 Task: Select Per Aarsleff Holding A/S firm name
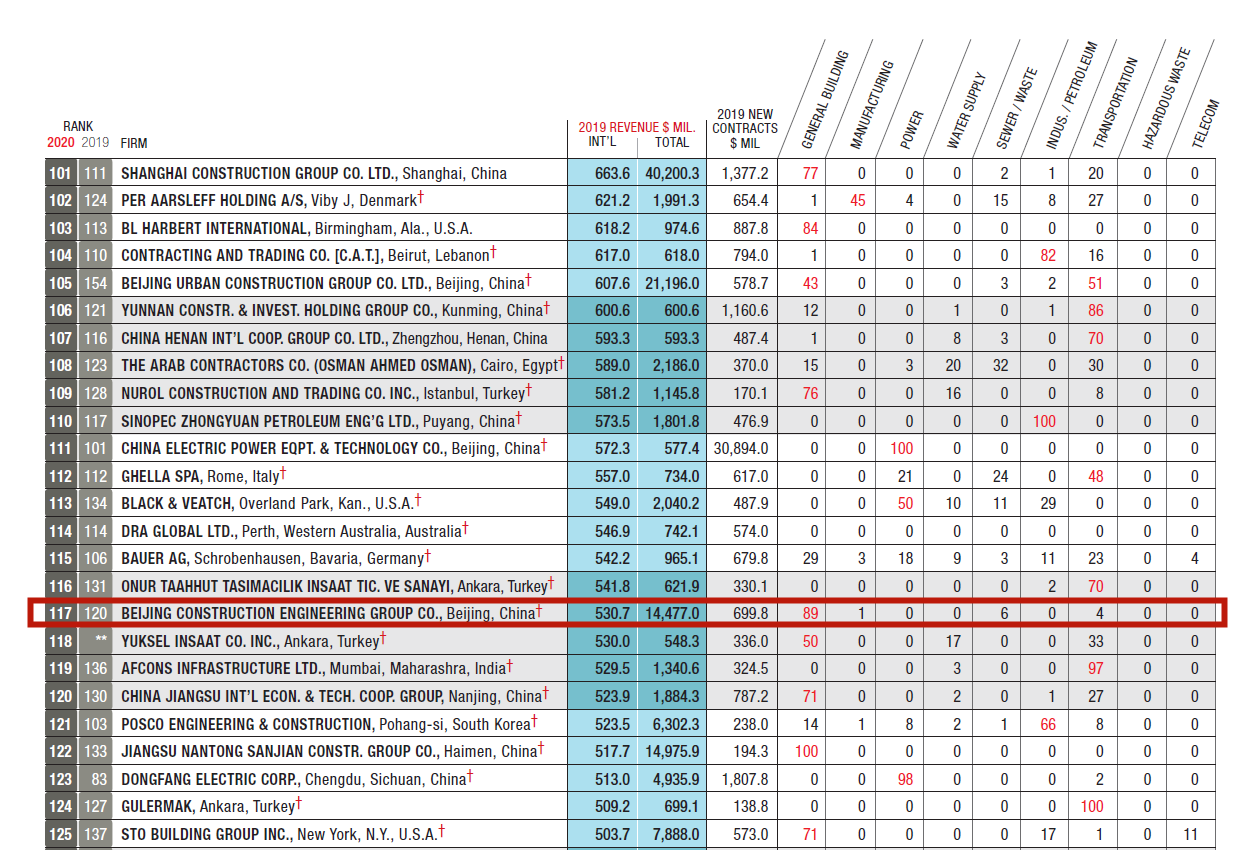pyautogui.click(x=214, y=200)
